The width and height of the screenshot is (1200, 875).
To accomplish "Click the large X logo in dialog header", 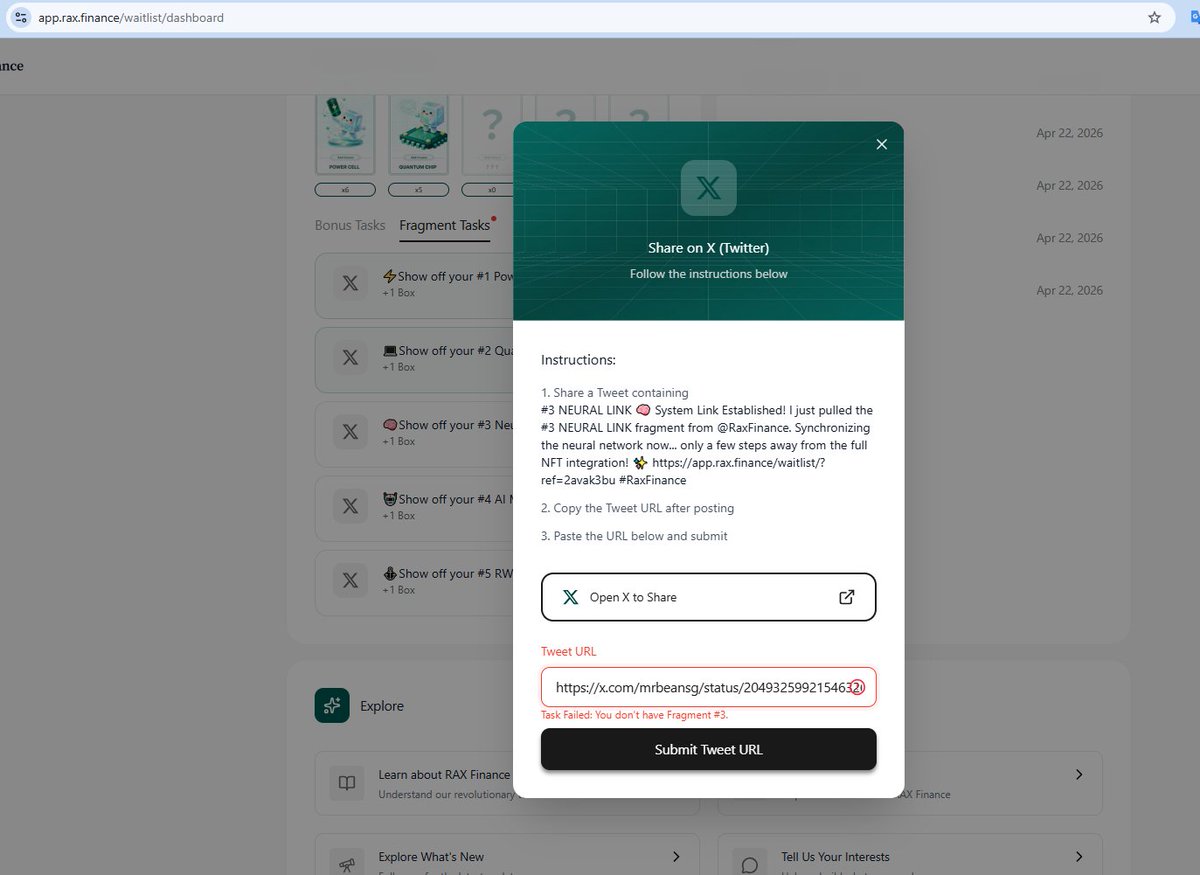I will click(708, 188).
